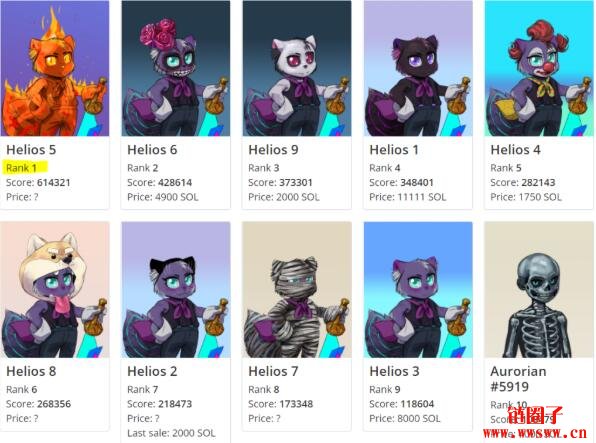The height and width of the screenshot is (443, 596).
Task: Click the highlighted Rank 1 label
Action: (x=21, y=168)
